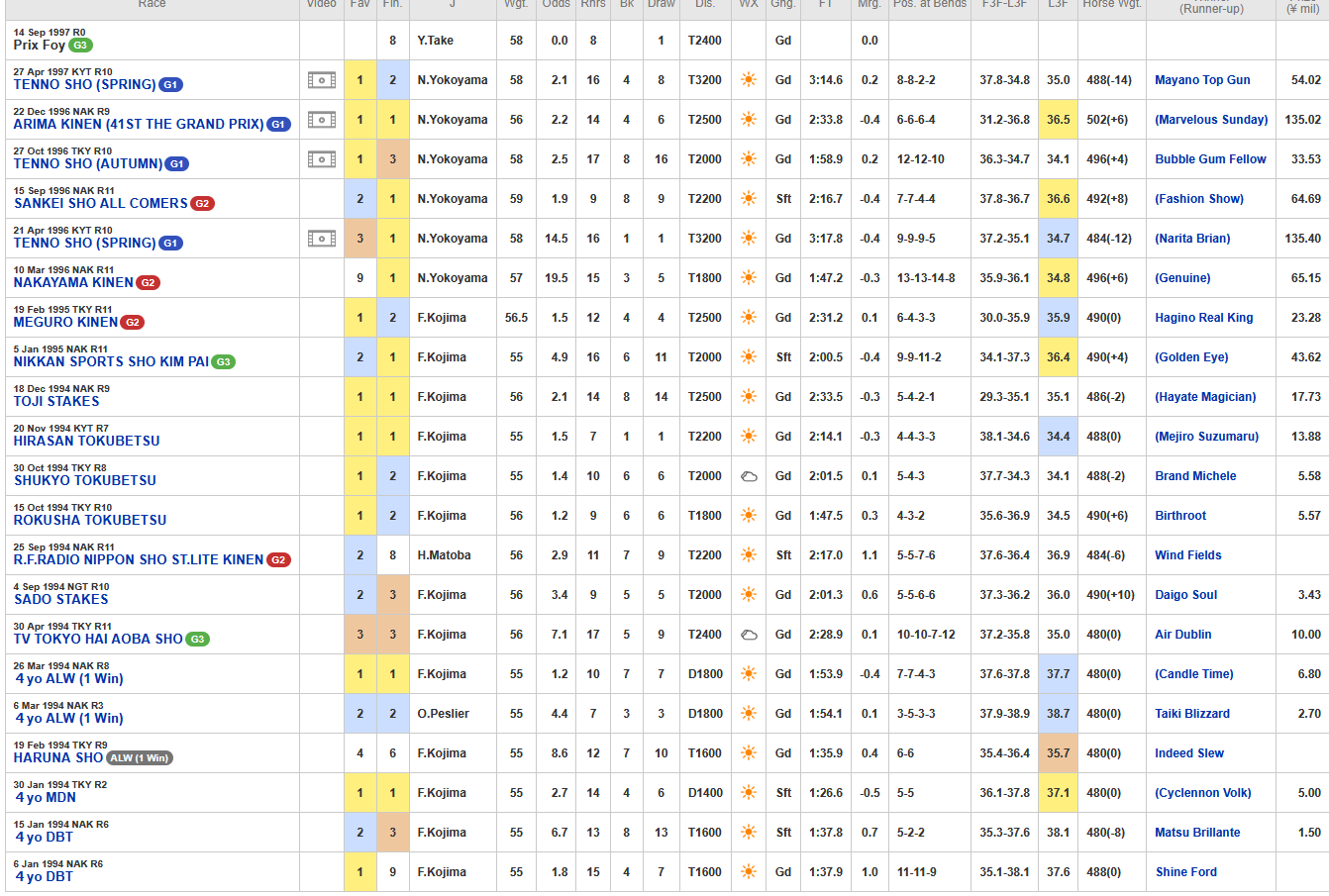Click G1 badge beside Arima Kinen

click(278, 125)
